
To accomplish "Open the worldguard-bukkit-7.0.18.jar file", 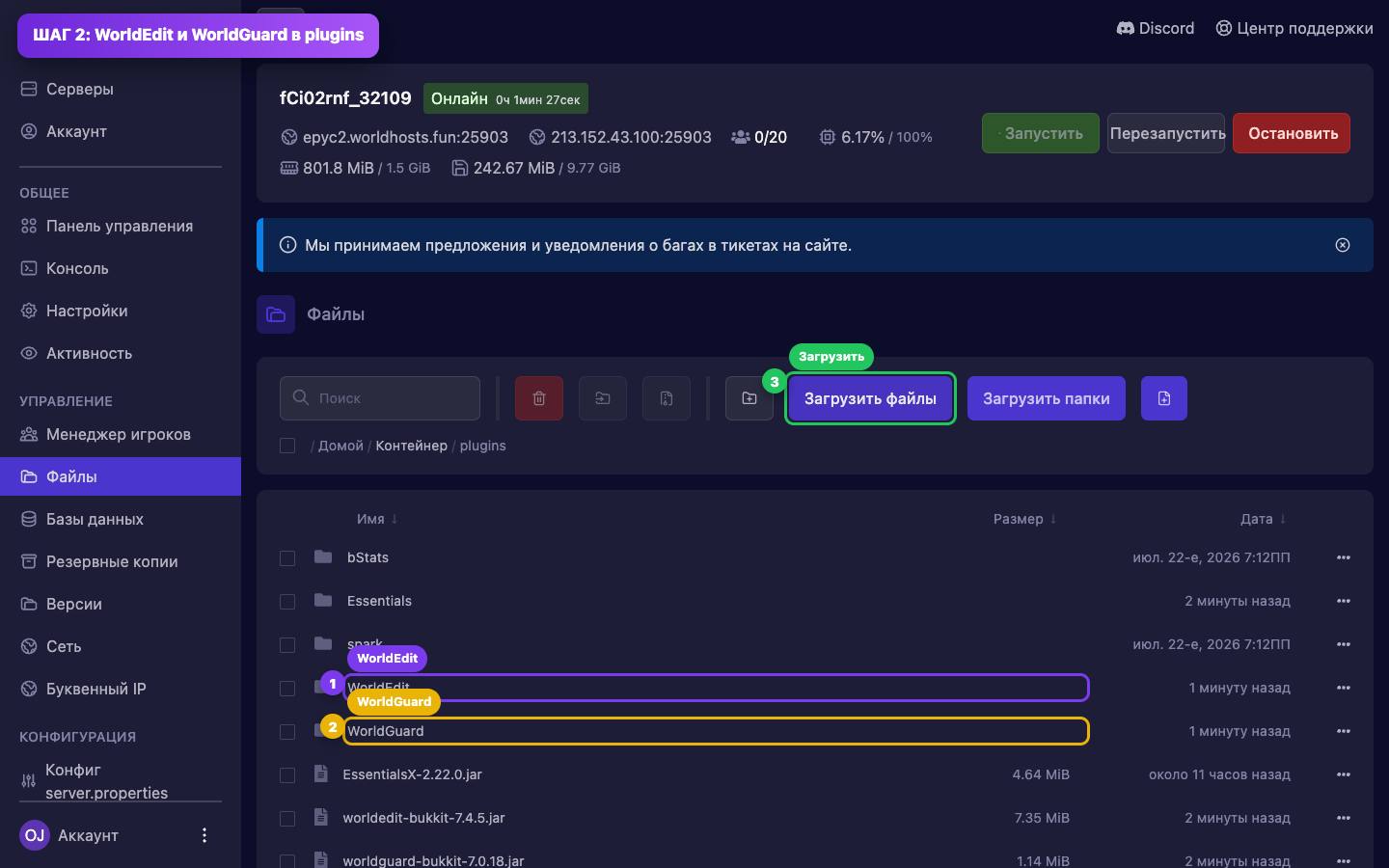I will 433,860.
